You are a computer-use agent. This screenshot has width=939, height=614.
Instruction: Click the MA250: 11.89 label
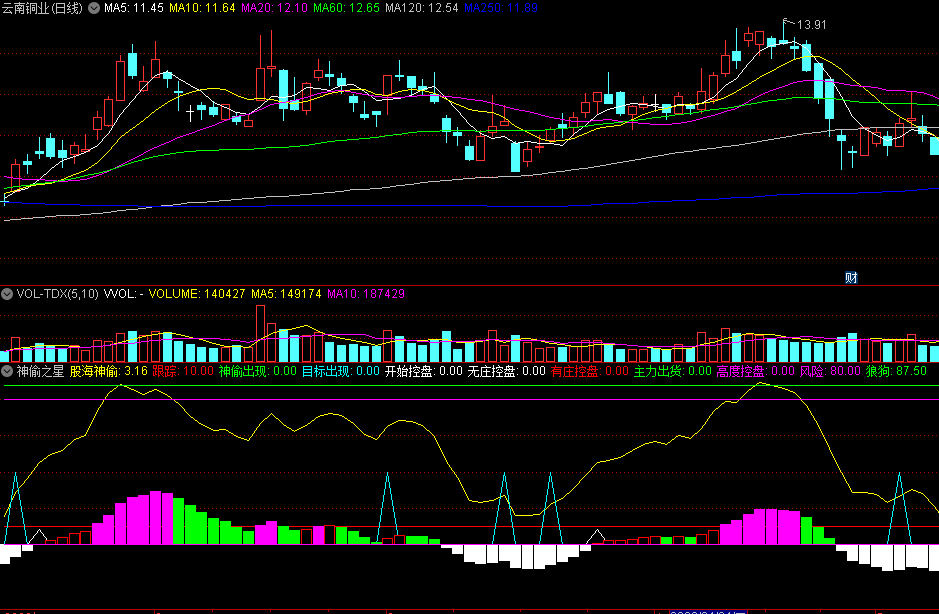[x=501, y=8]
